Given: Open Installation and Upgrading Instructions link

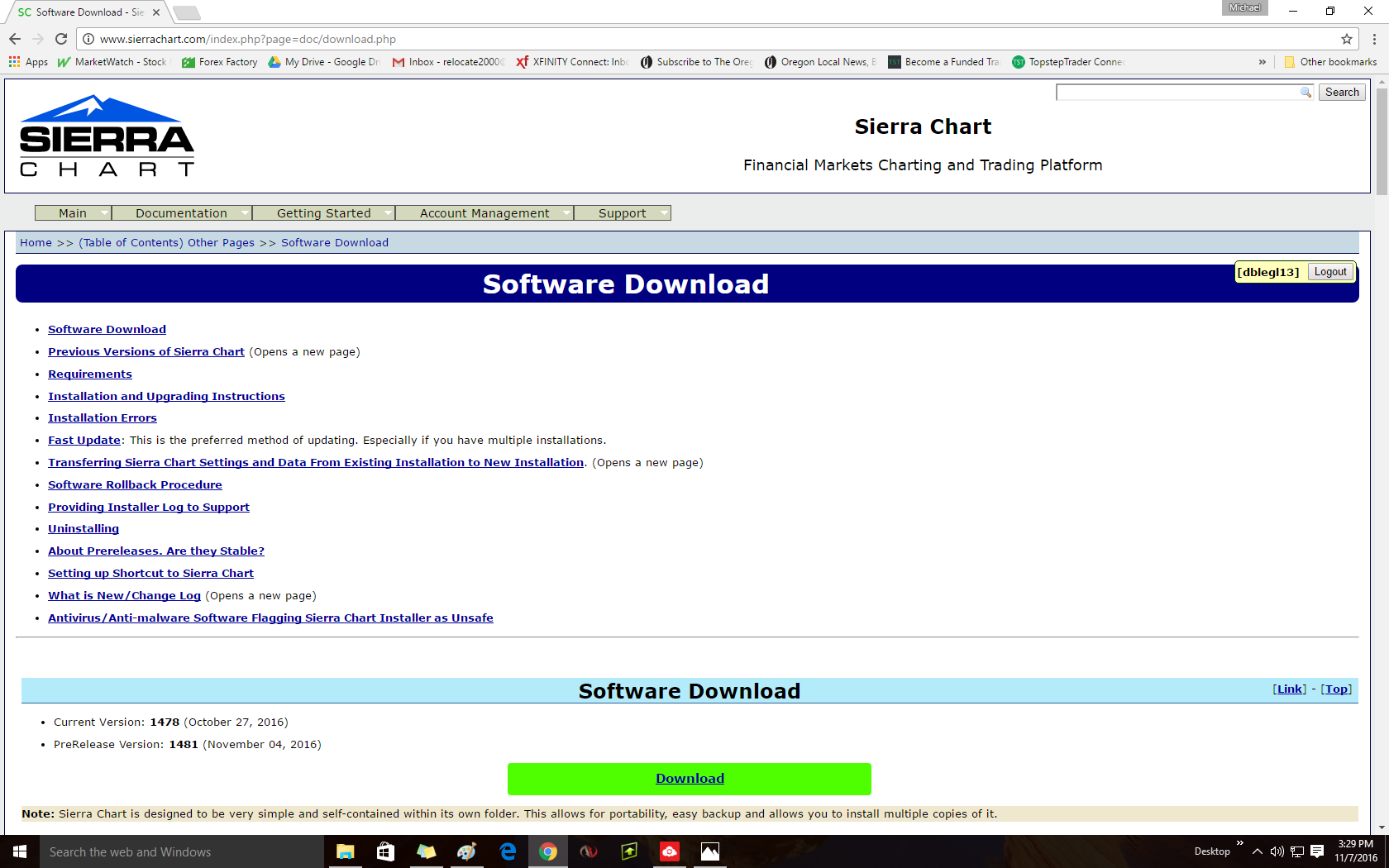Looking at the screenshot, I should 166,397.
